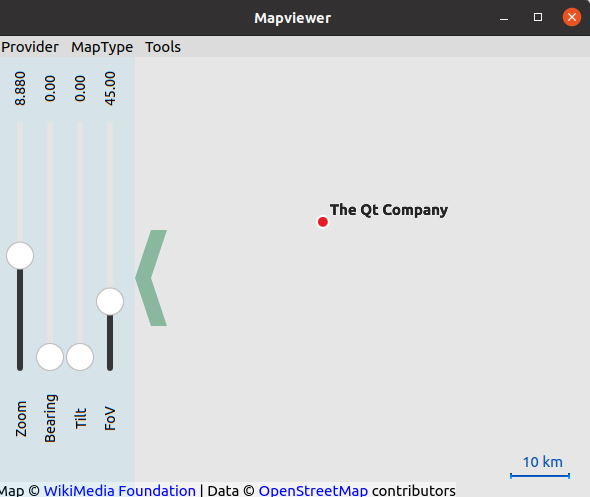Click the The Qt Company label
The width and height of the screenshot is (590, 497).
point(389,210)
